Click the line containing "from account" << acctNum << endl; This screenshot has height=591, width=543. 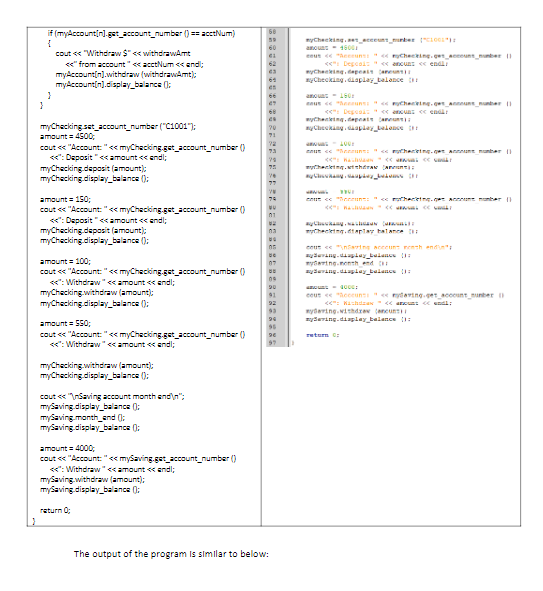point(135,64)
